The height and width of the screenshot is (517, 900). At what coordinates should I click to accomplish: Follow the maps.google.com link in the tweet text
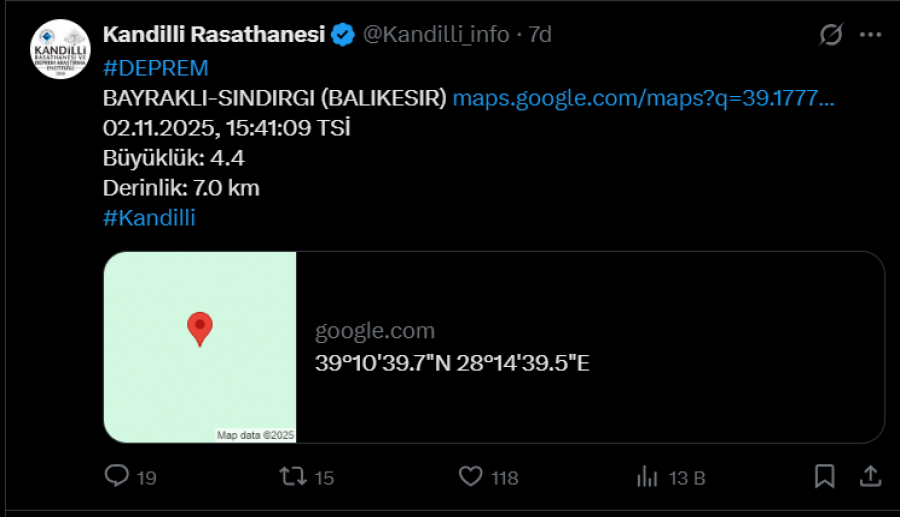(x=643, y=98)
